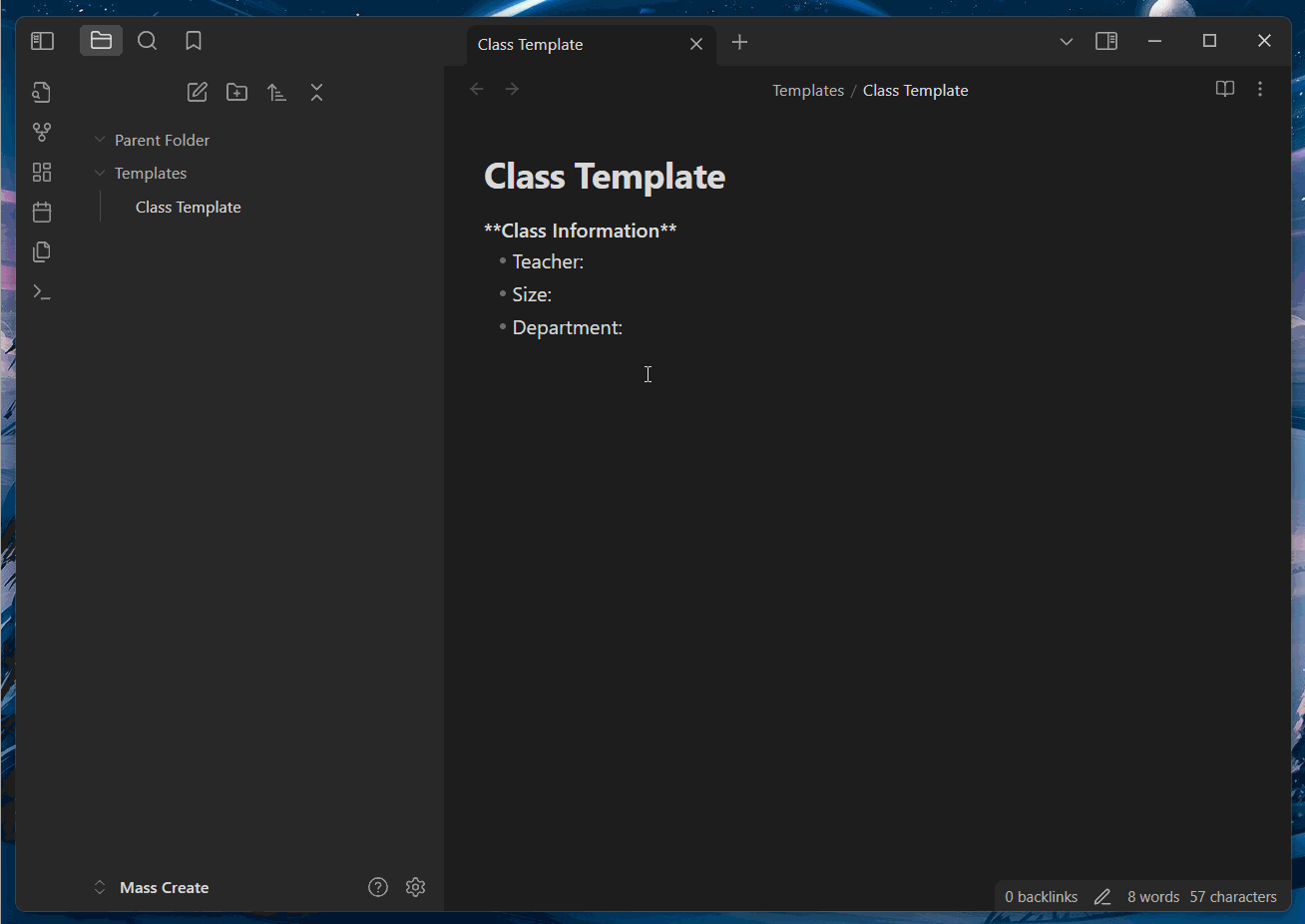Open settings with the gear icon
Image resolution: width=1305 pixels, height=924 pixels.
click(x=416, y=887)
